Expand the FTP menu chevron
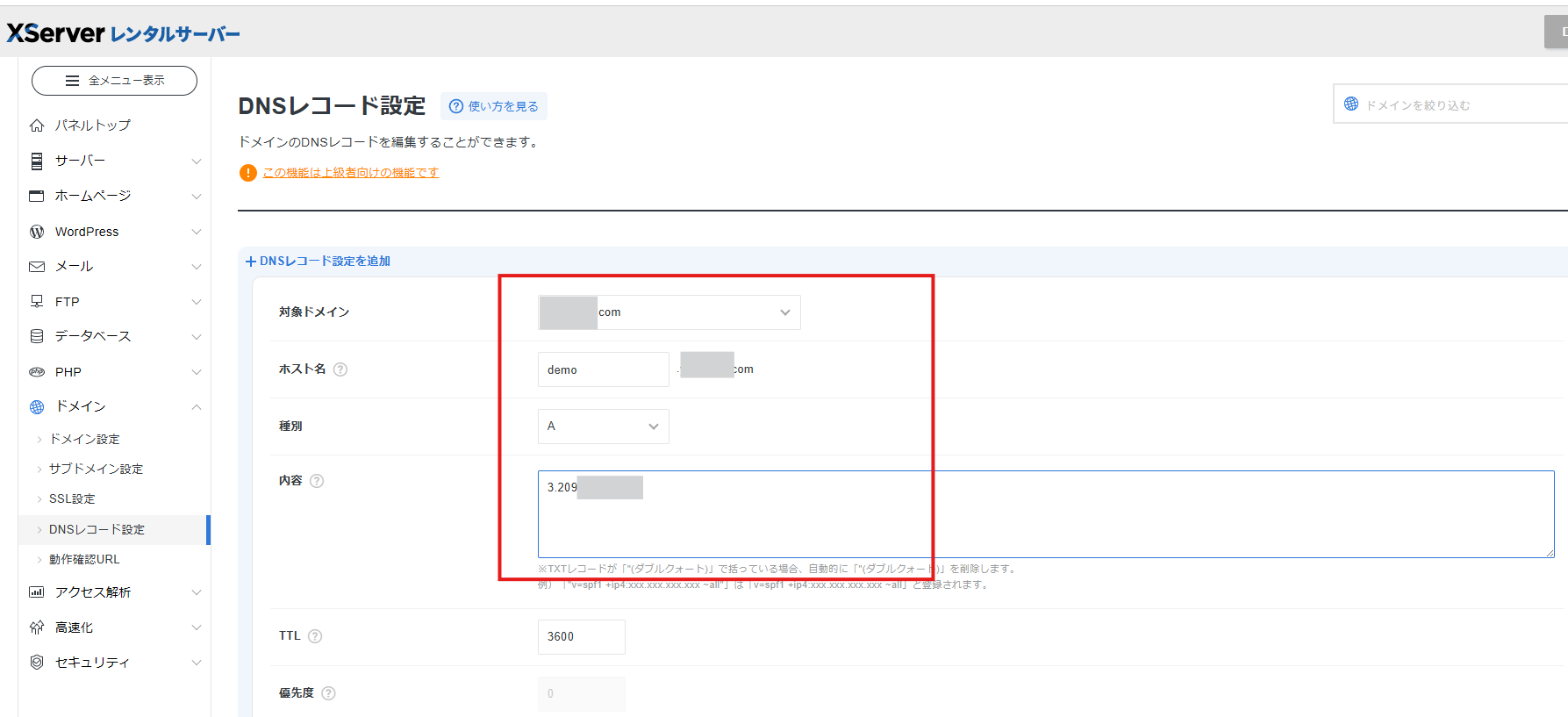This screenshot has height=717, width=1568. point(197,302)
